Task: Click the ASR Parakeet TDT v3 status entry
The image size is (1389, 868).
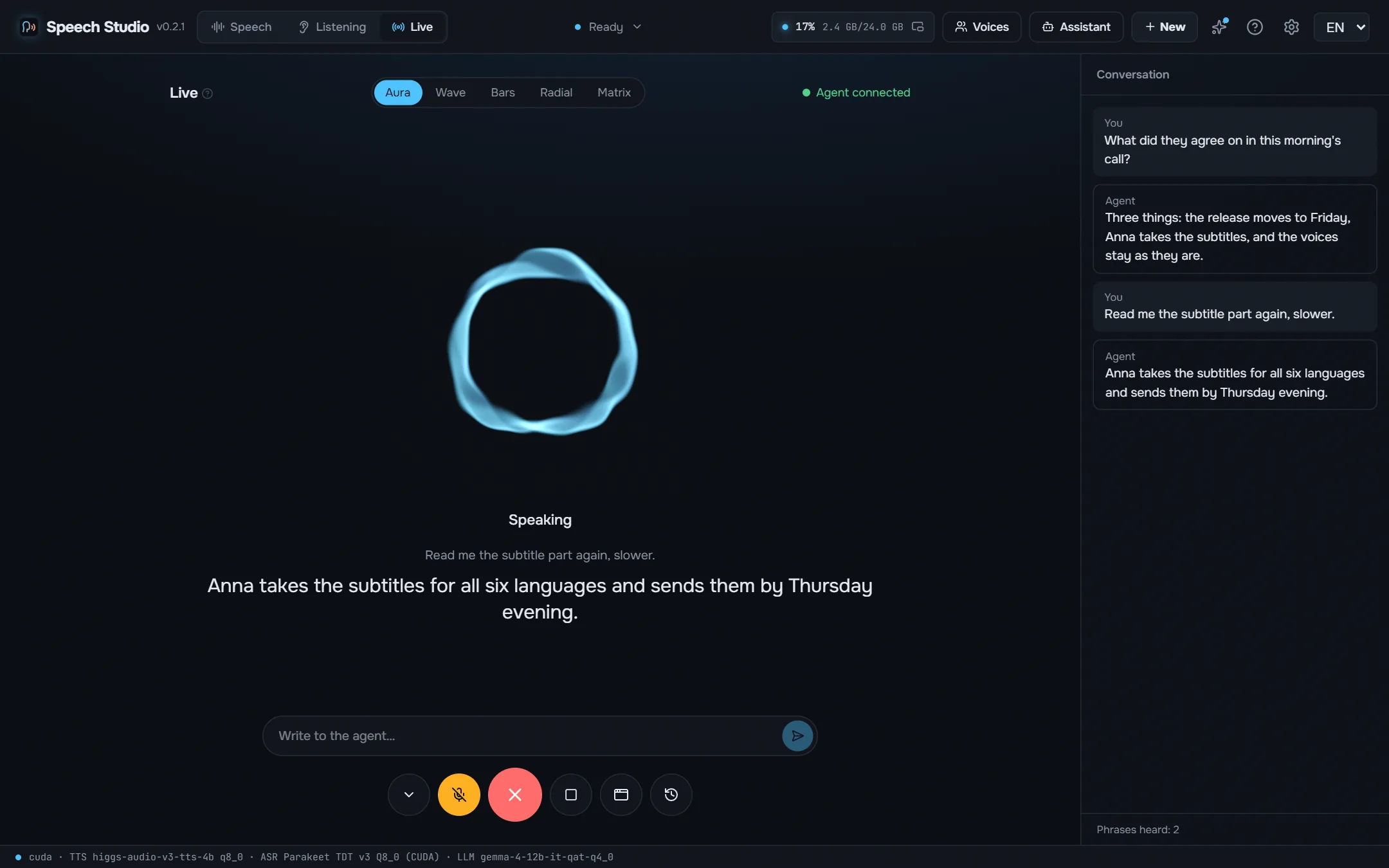Action: click(x=350, y=857)
